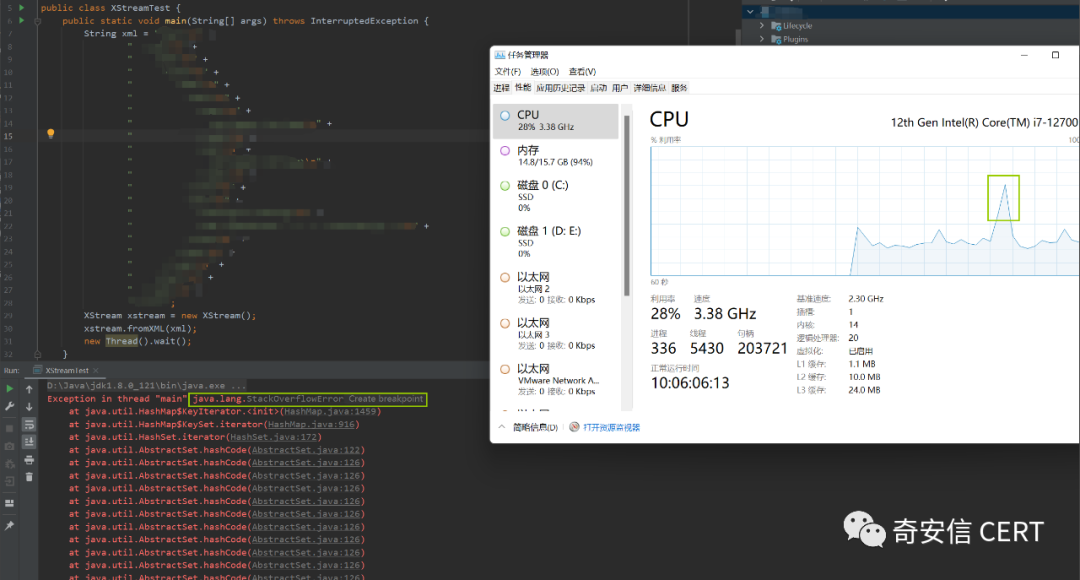This screenshot has height=580, width=1080.
Task: Open the HashSet.java:172 stack trace link
Action: (x=273, y=437)
